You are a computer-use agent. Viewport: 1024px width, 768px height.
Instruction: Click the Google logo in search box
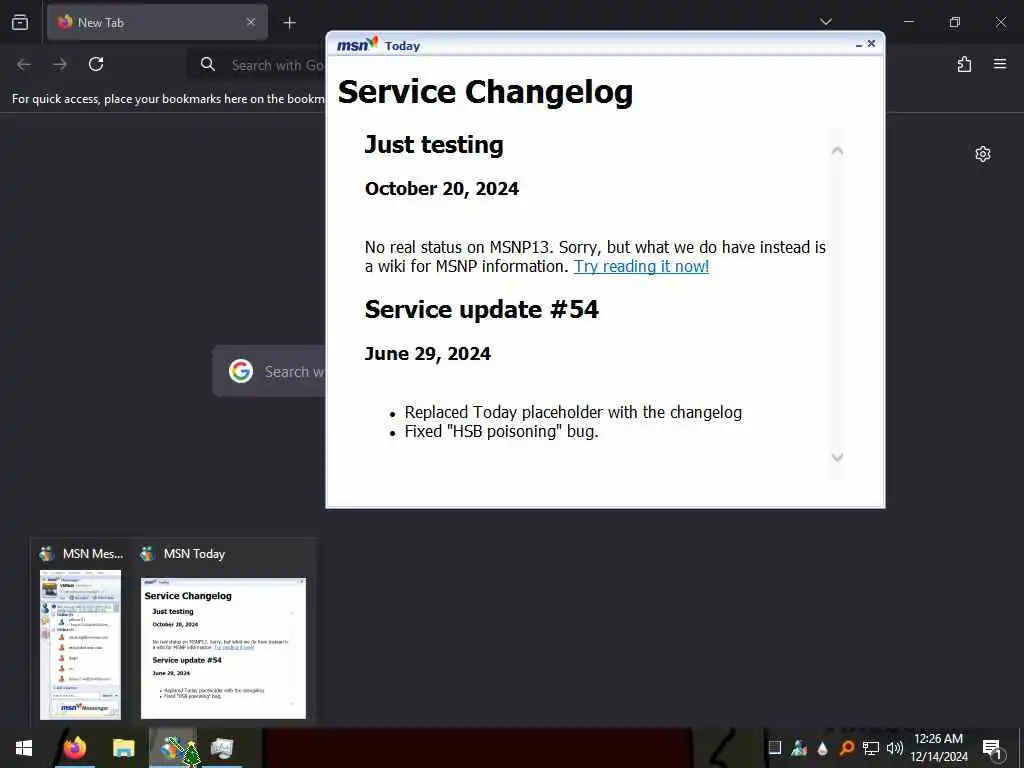[241, 371]
